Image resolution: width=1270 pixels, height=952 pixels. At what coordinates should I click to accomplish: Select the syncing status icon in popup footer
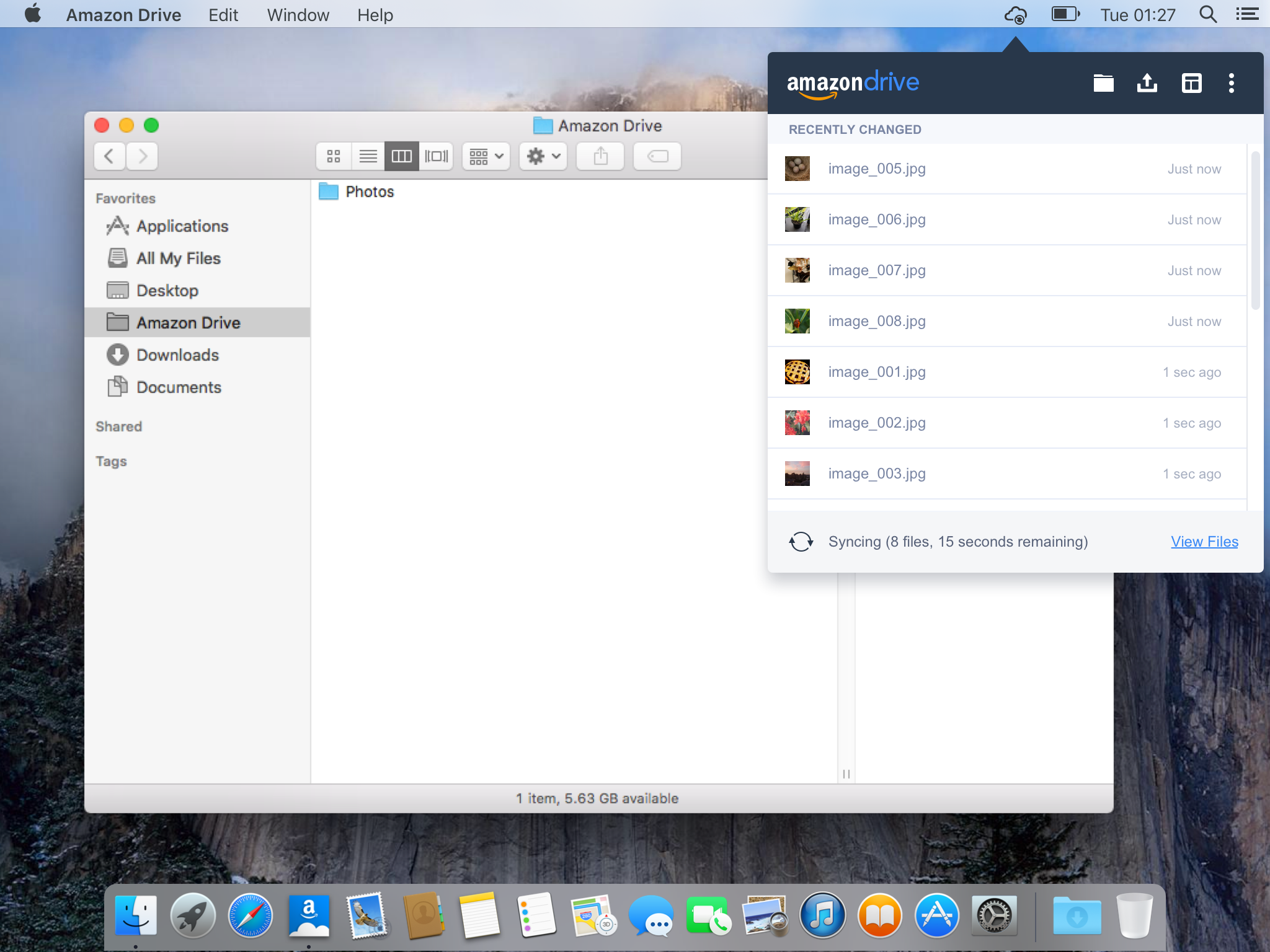pyautogui.click(x=801, y=541)
